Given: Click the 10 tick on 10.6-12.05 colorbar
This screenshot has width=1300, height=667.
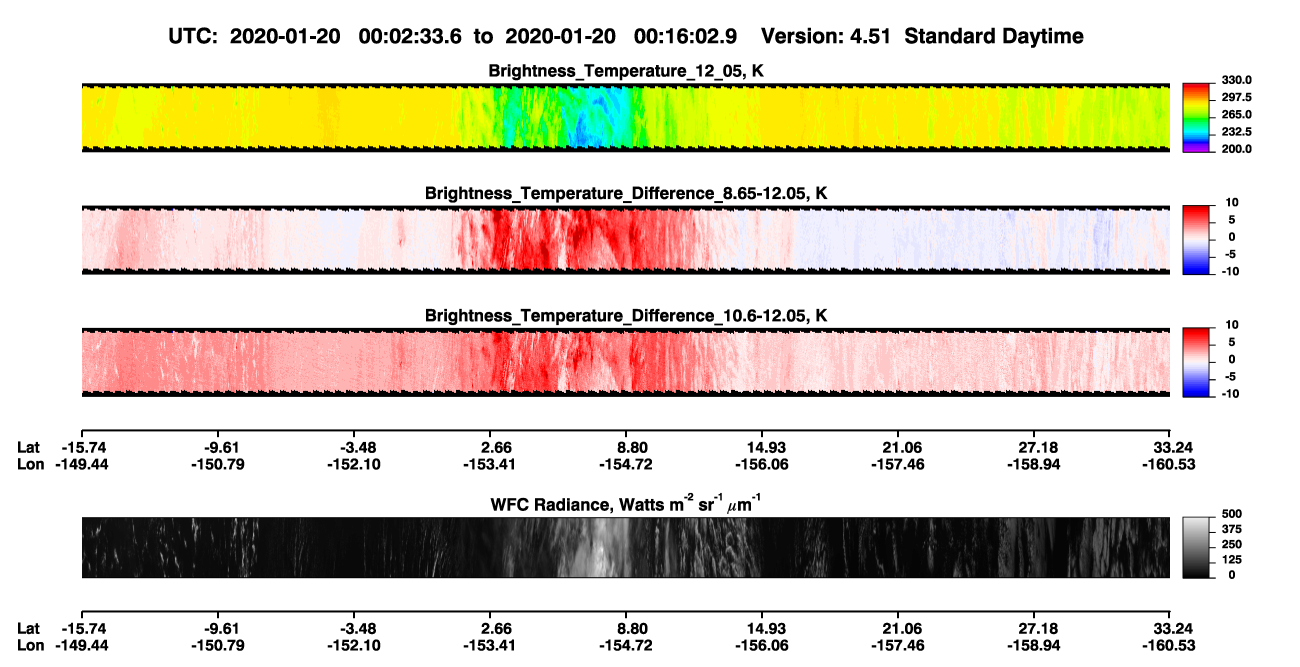Looking at the screenshot, I should tap(1232, 326).
